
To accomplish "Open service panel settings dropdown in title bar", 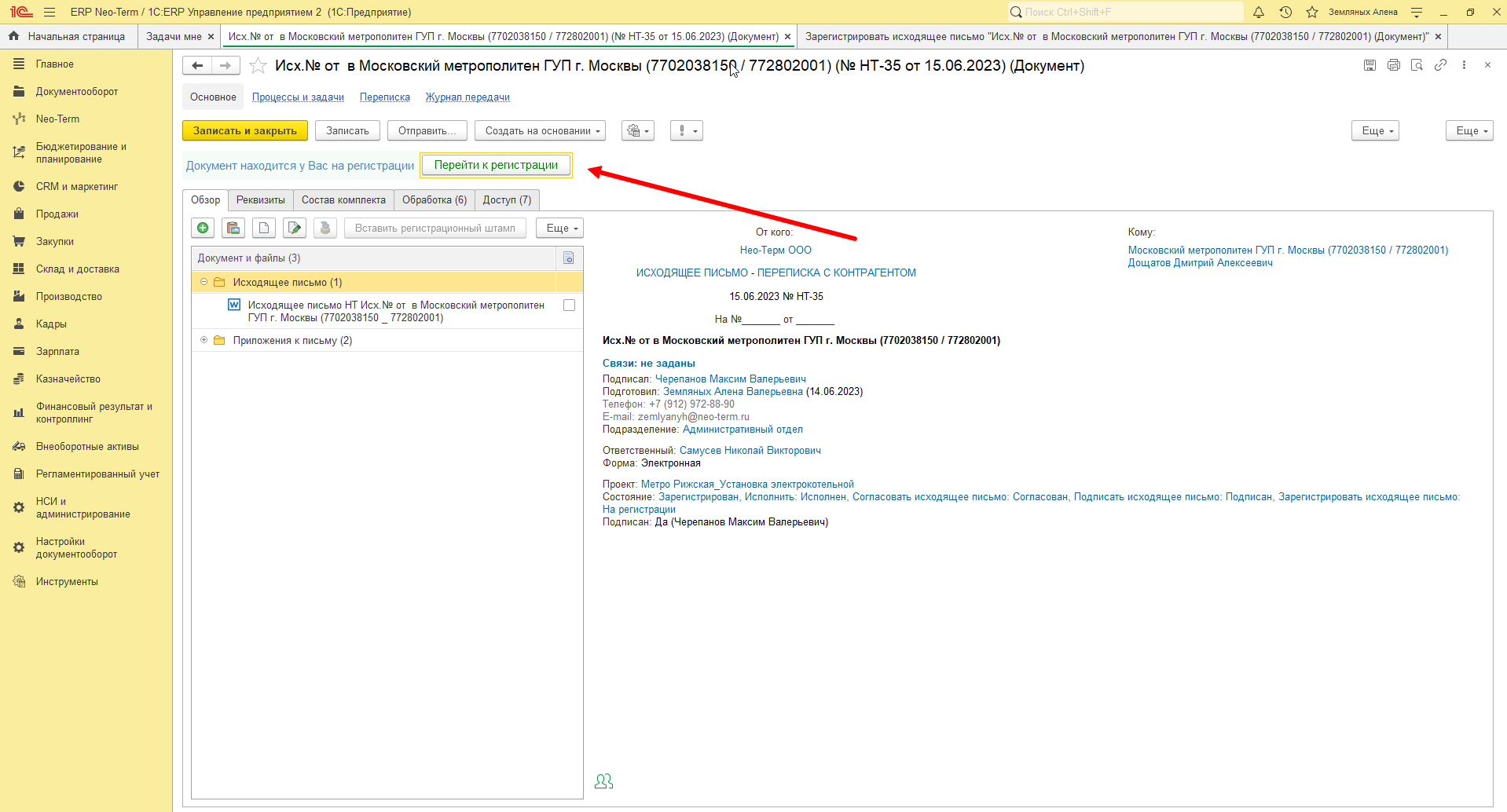I will (1417, 12).
